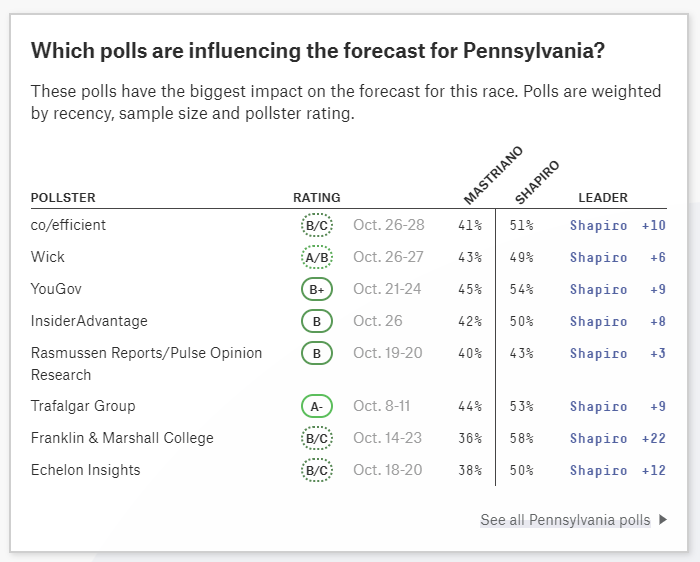
Task: Click Echelon Insights' B/C rating badge
Action: [317, 470]
